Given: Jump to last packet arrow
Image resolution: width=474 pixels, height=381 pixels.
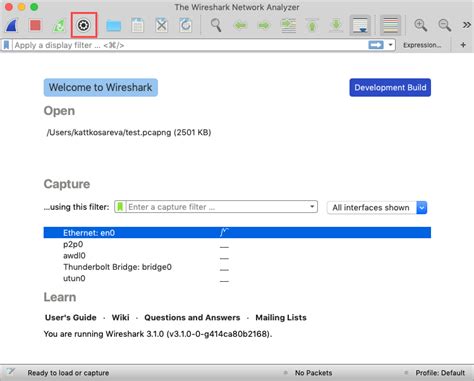Looking at the screenshot, I should tap(336, 25).
